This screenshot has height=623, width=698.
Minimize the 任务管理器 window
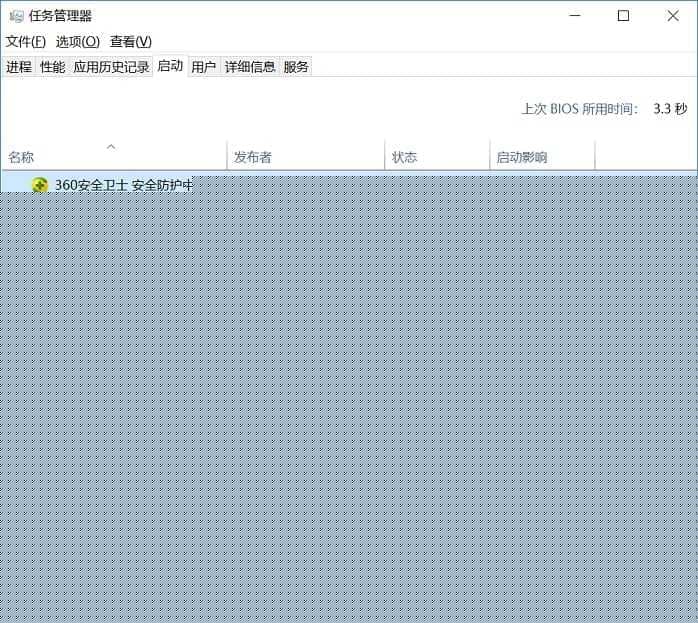click(x=575, y=16)
